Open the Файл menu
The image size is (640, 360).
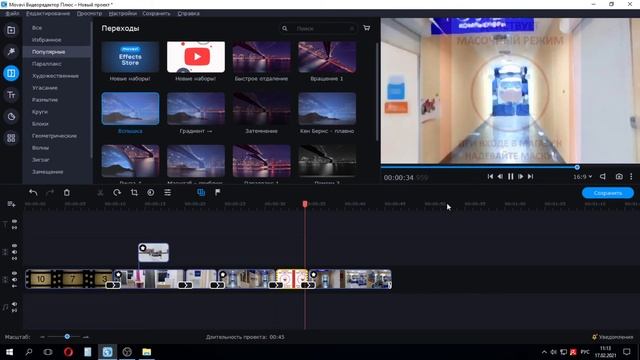(x=12, y=13)
